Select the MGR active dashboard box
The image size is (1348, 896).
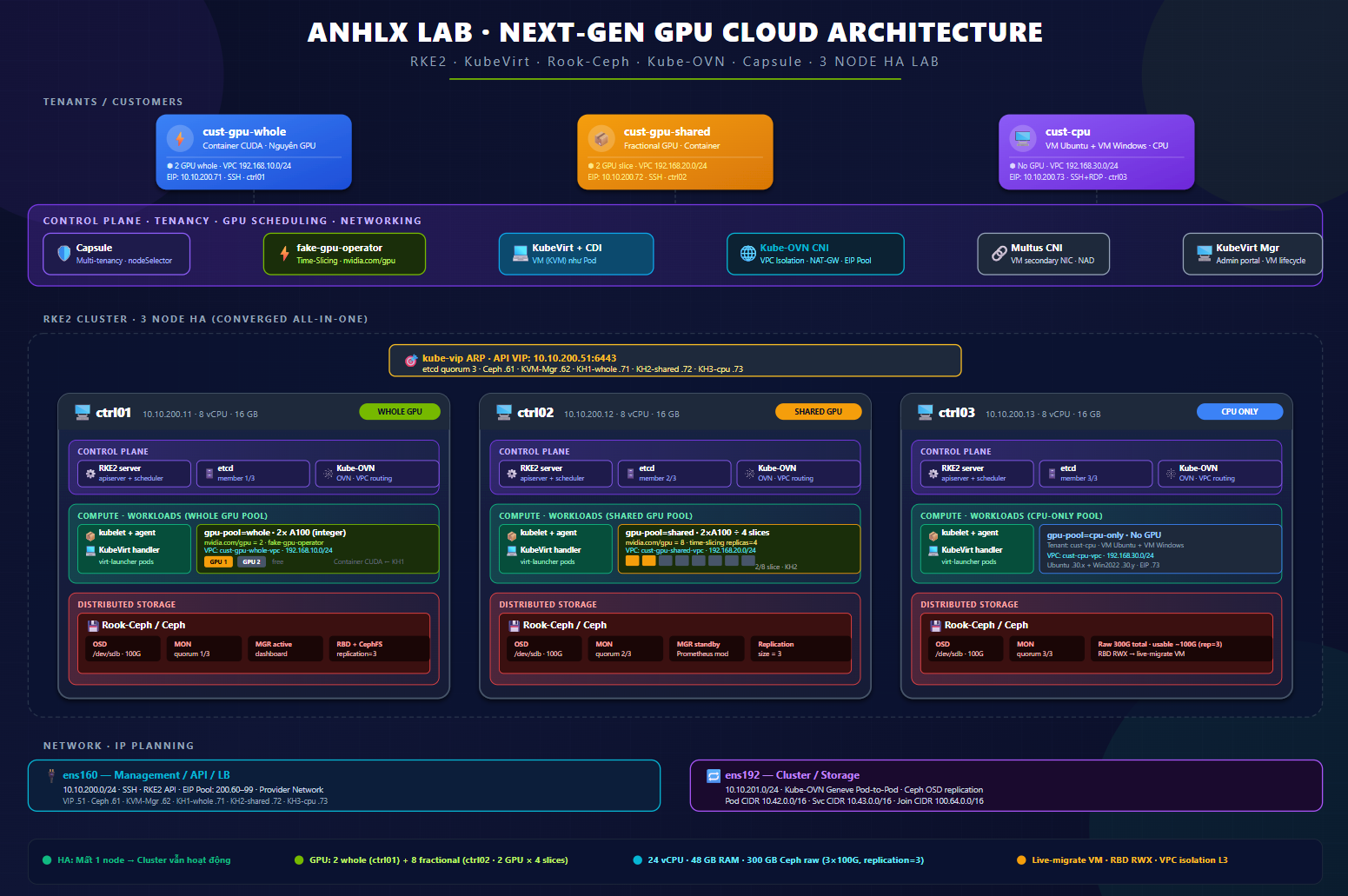pyautogui.click(x=286, y=649)
